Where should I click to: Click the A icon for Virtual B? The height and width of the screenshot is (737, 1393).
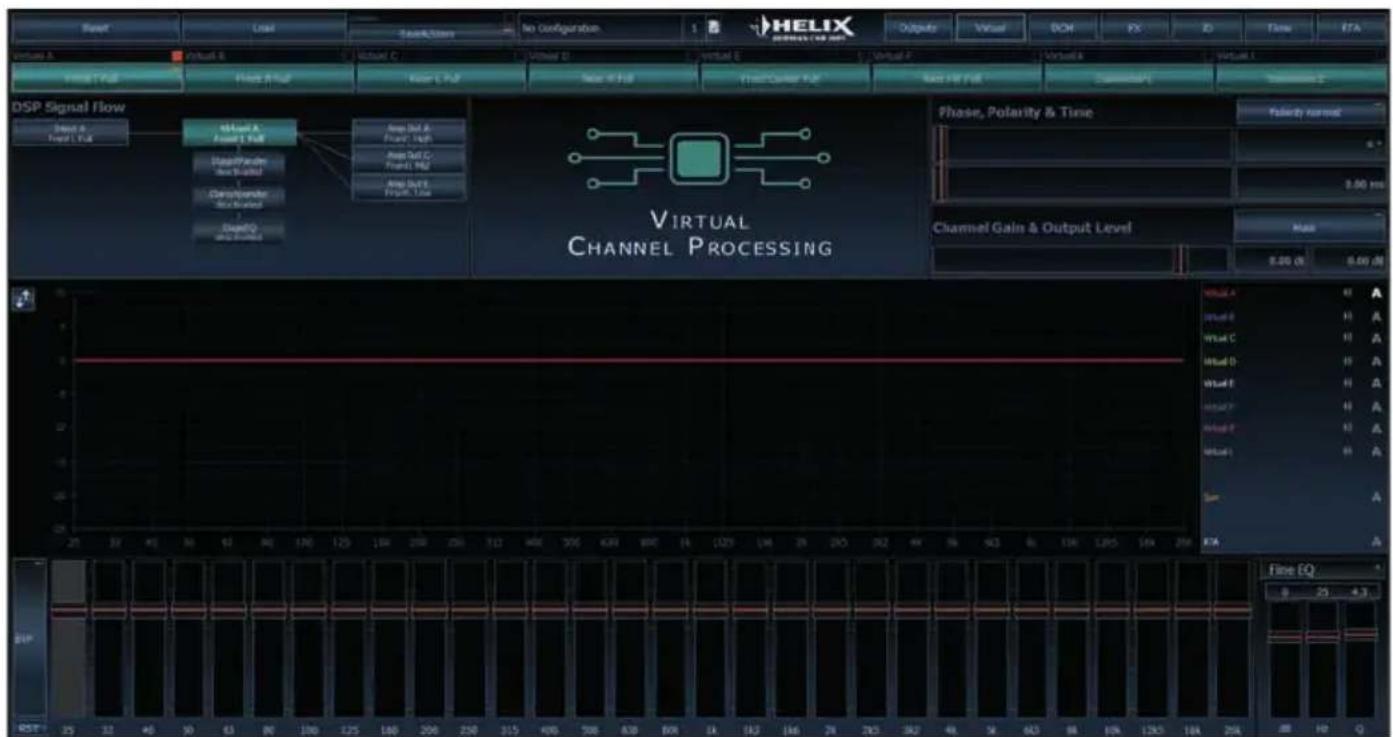pyautogui.click(x=1376, y=317)
